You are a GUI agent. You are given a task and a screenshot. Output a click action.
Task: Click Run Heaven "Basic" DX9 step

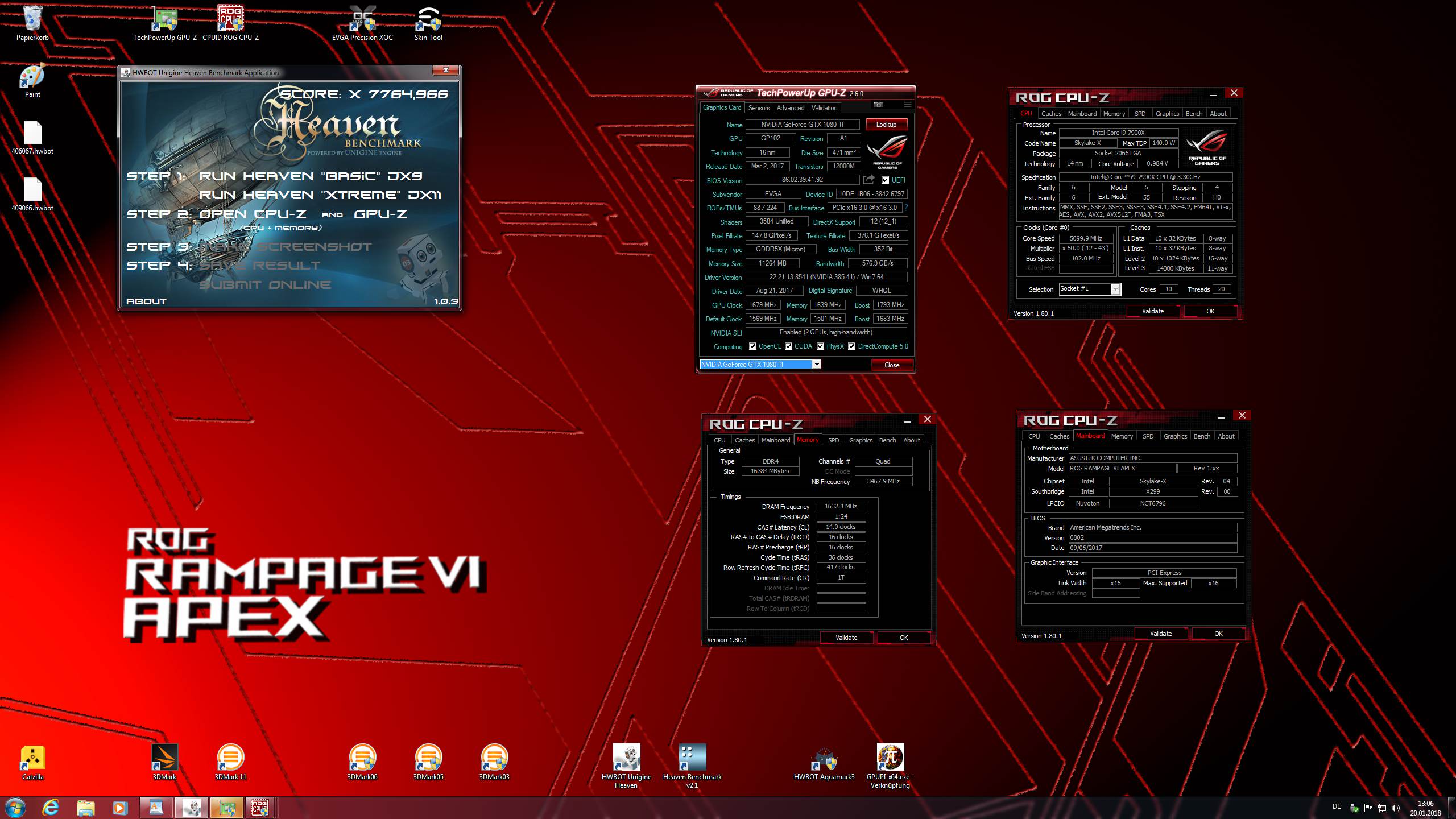pyautogui.click(x=311, y=176)
